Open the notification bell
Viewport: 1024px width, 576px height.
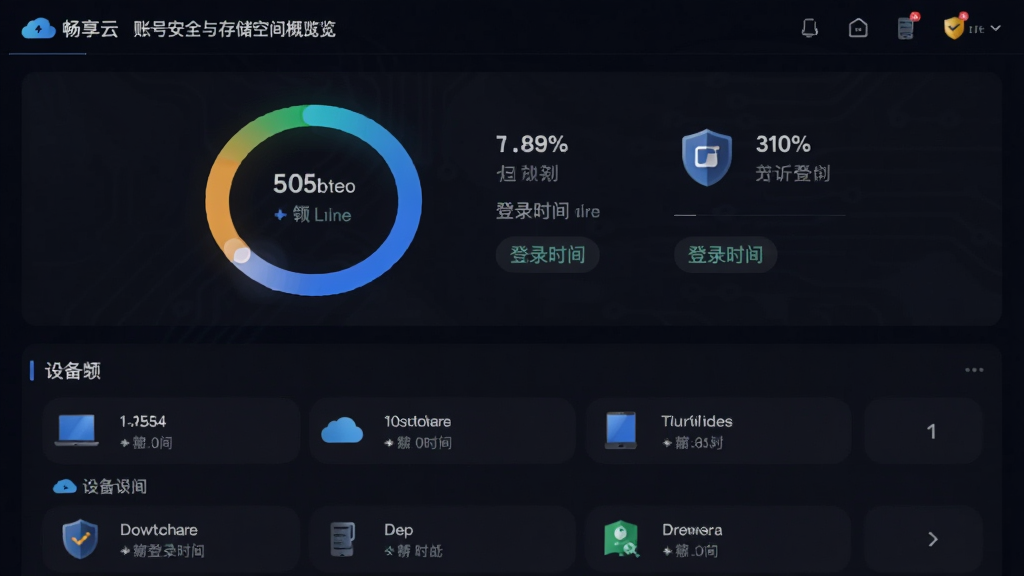point(810,28)
